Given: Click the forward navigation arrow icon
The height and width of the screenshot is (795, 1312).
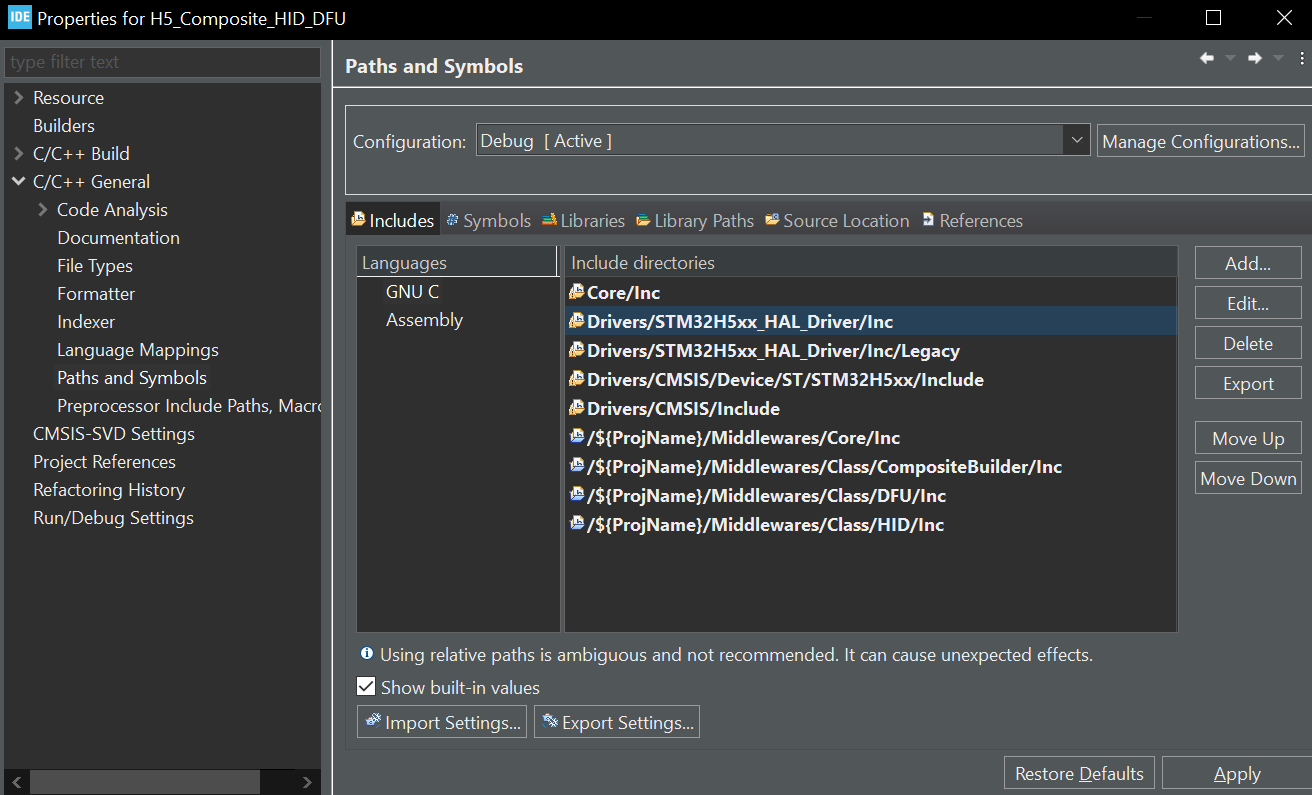Looking at the screenshot, I should point(1254,58).
